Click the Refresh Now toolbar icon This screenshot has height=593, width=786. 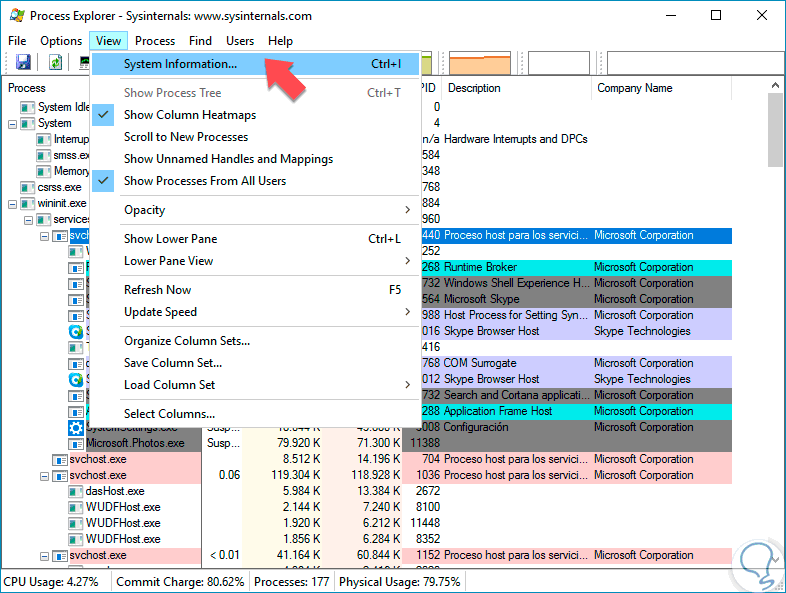(x=55, y=63)
